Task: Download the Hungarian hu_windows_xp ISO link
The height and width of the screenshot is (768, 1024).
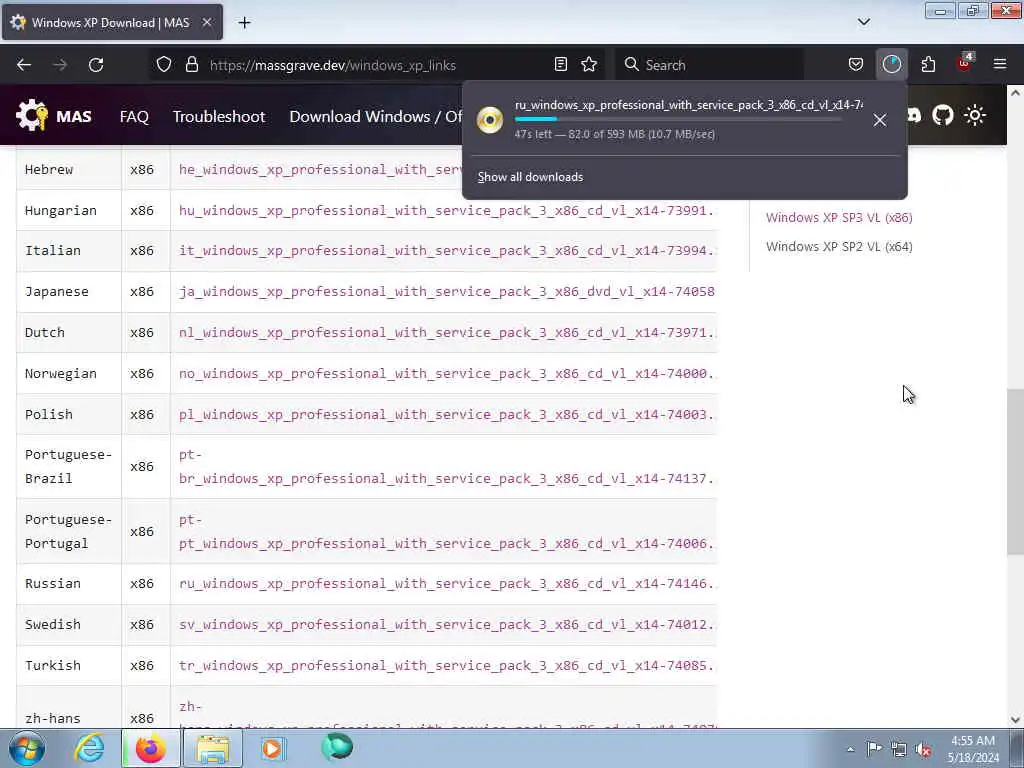Action: click(x=447, y=210)
